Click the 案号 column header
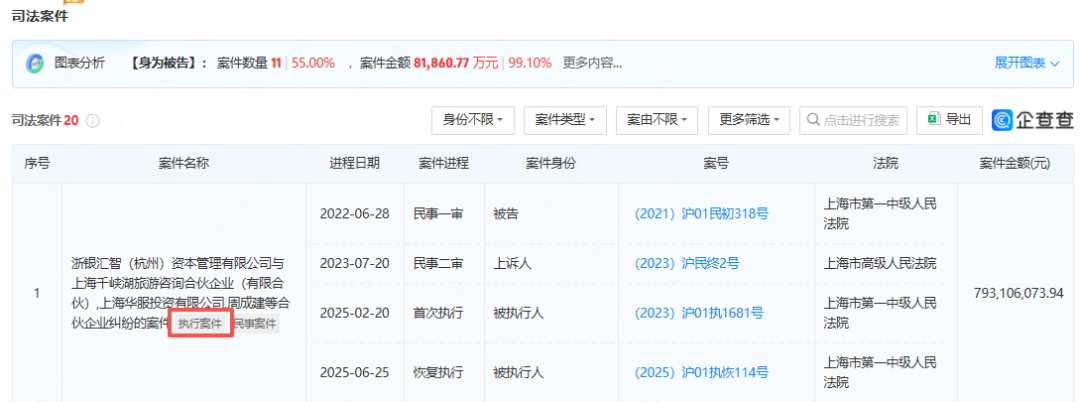The height and width of the screenshot is (402, 1080). coord(716,164)
